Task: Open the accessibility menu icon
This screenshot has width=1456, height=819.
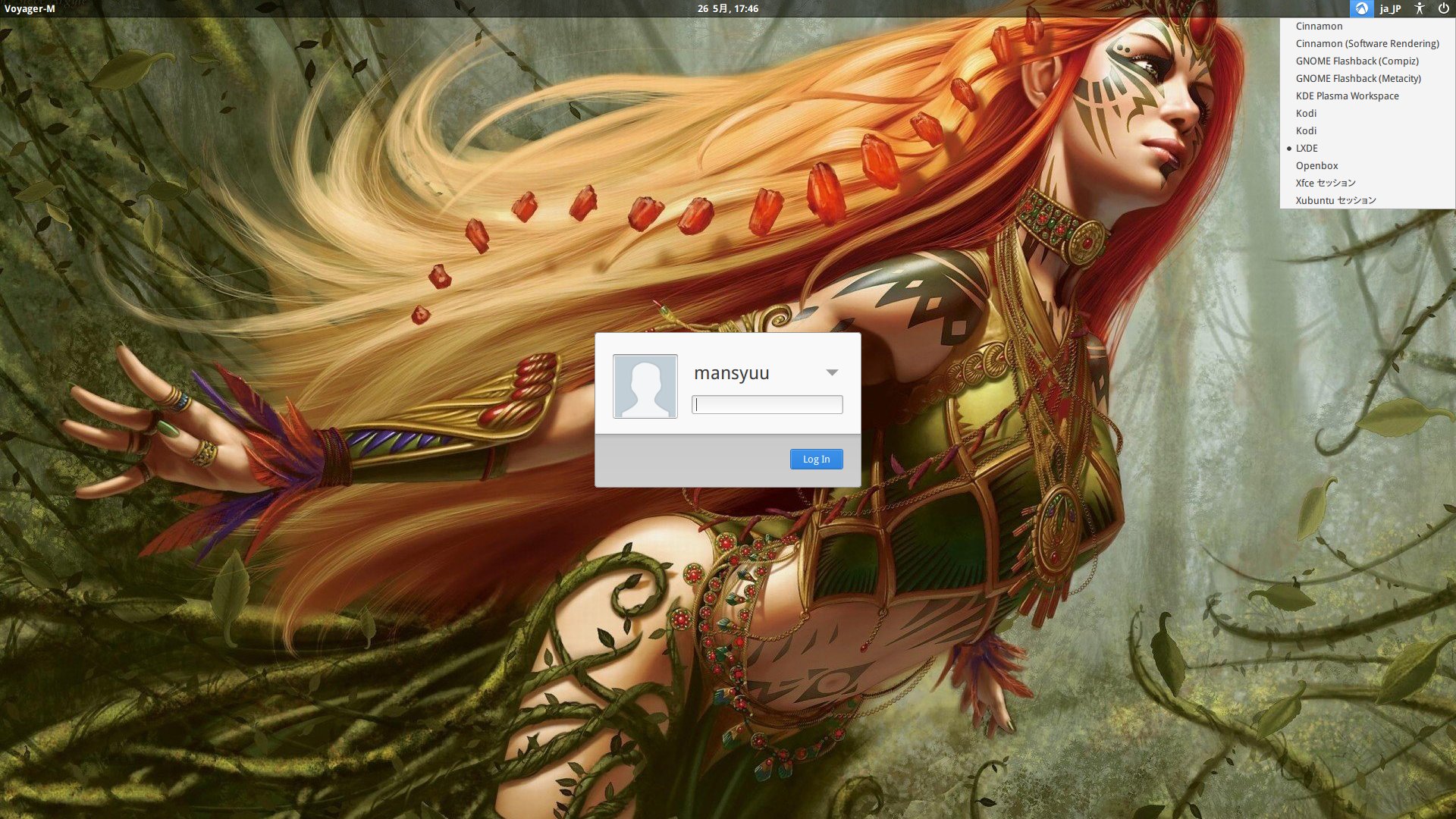Action: click(x=1420, y=8)
